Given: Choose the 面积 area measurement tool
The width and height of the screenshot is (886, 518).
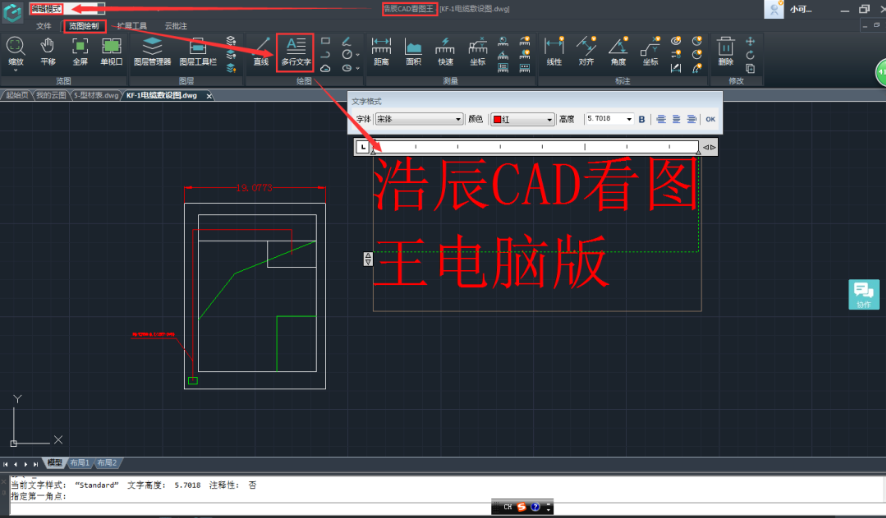Looking at the screenshot, I should pos(413,50).
